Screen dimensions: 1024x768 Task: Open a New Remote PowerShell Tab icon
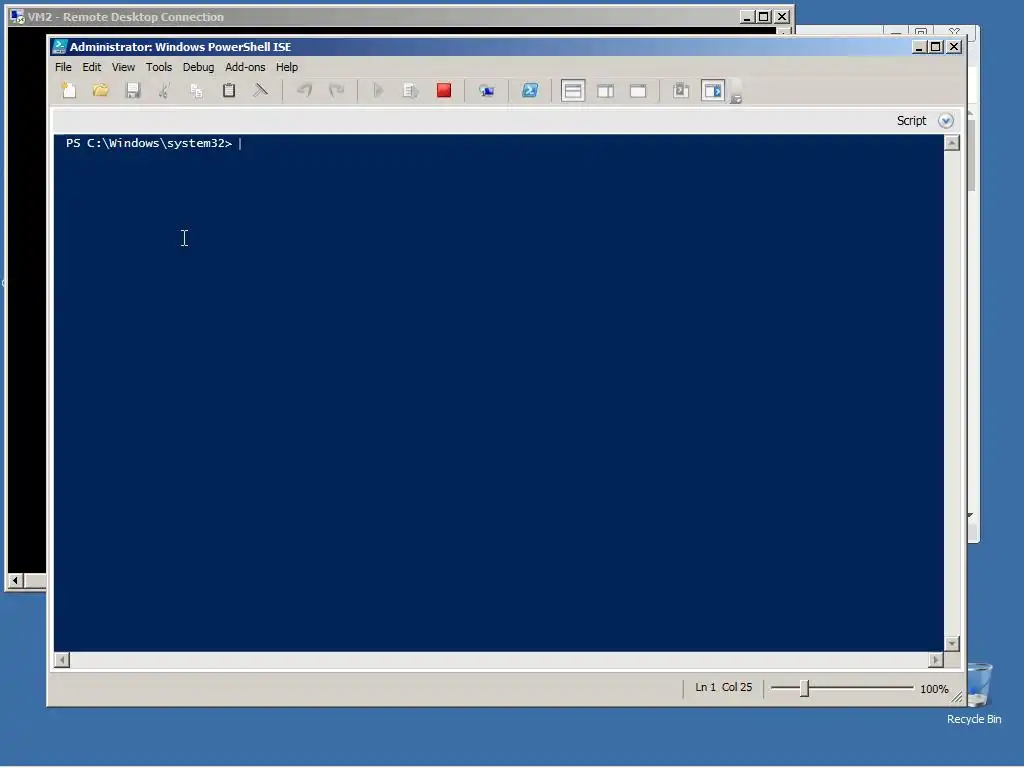click(x=487, y=91)
